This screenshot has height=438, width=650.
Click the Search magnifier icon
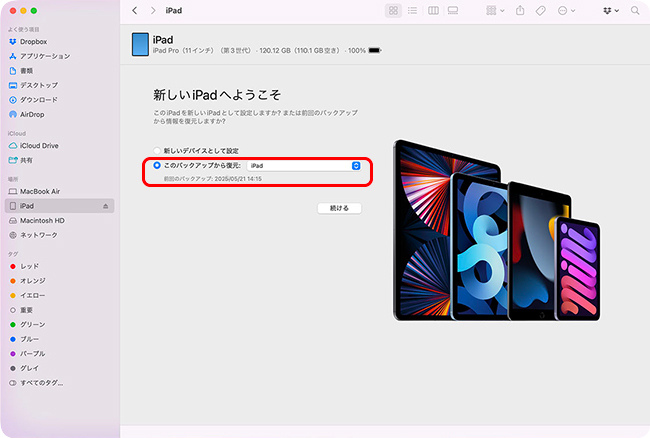click(635, 11)
